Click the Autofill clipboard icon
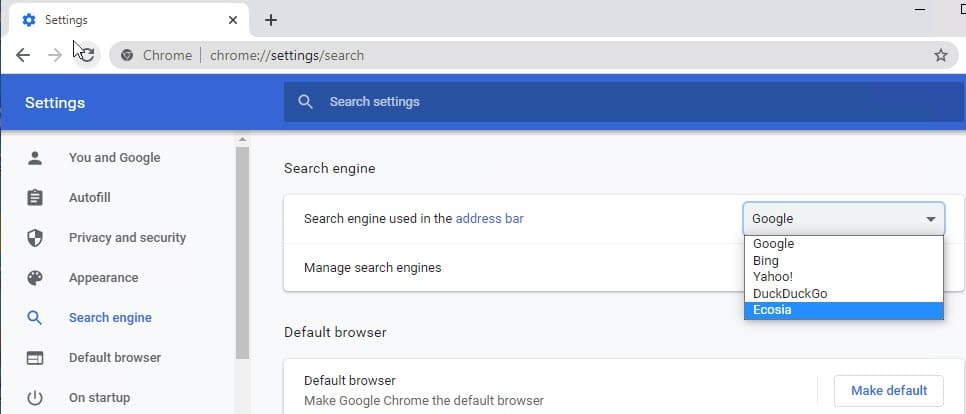The height and width of the screenshot is (414, 966). tap(35, 198)
